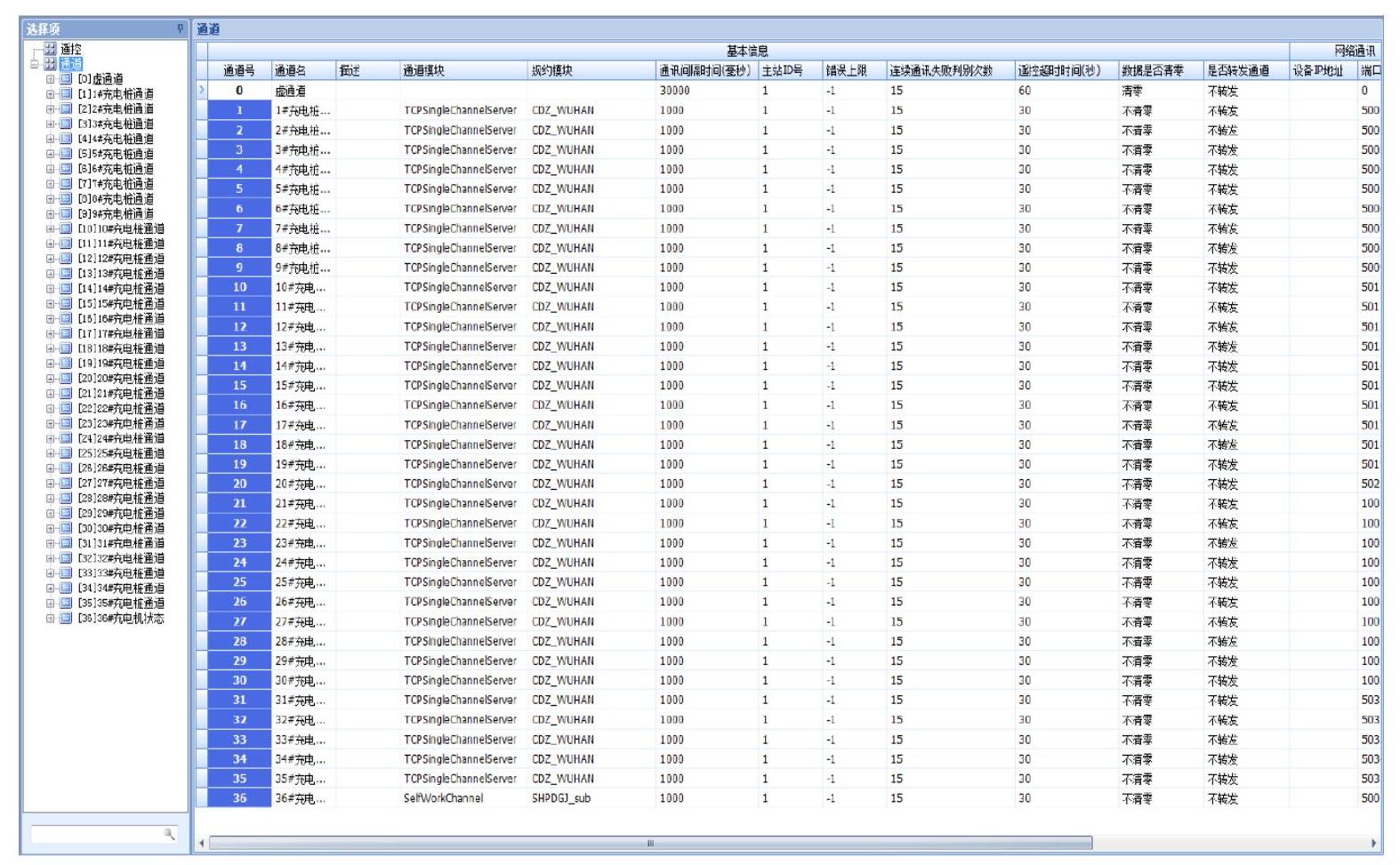Click icon of [10]10#充电桩通道 node

(x=66, y=228)
